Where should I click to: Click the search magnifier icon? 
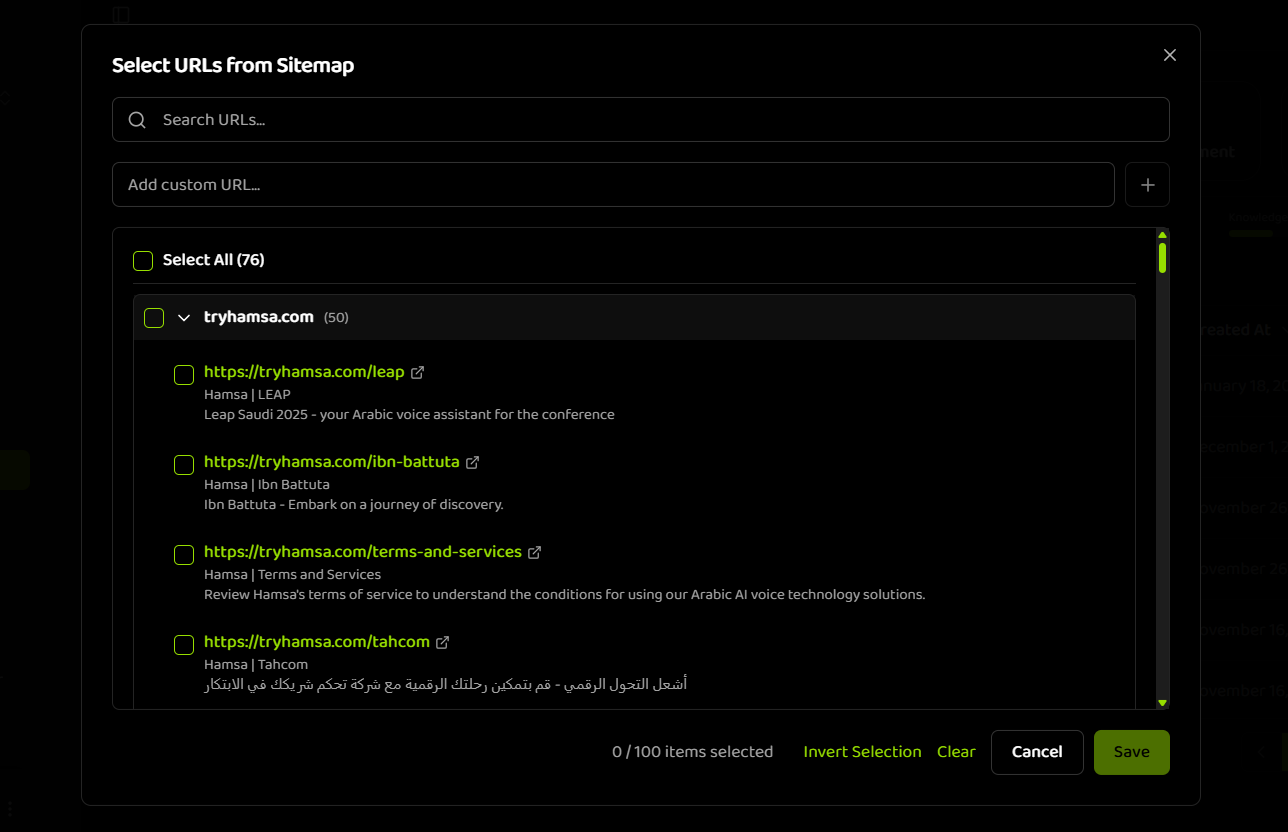pyautogui.click(x=137, y=119)
